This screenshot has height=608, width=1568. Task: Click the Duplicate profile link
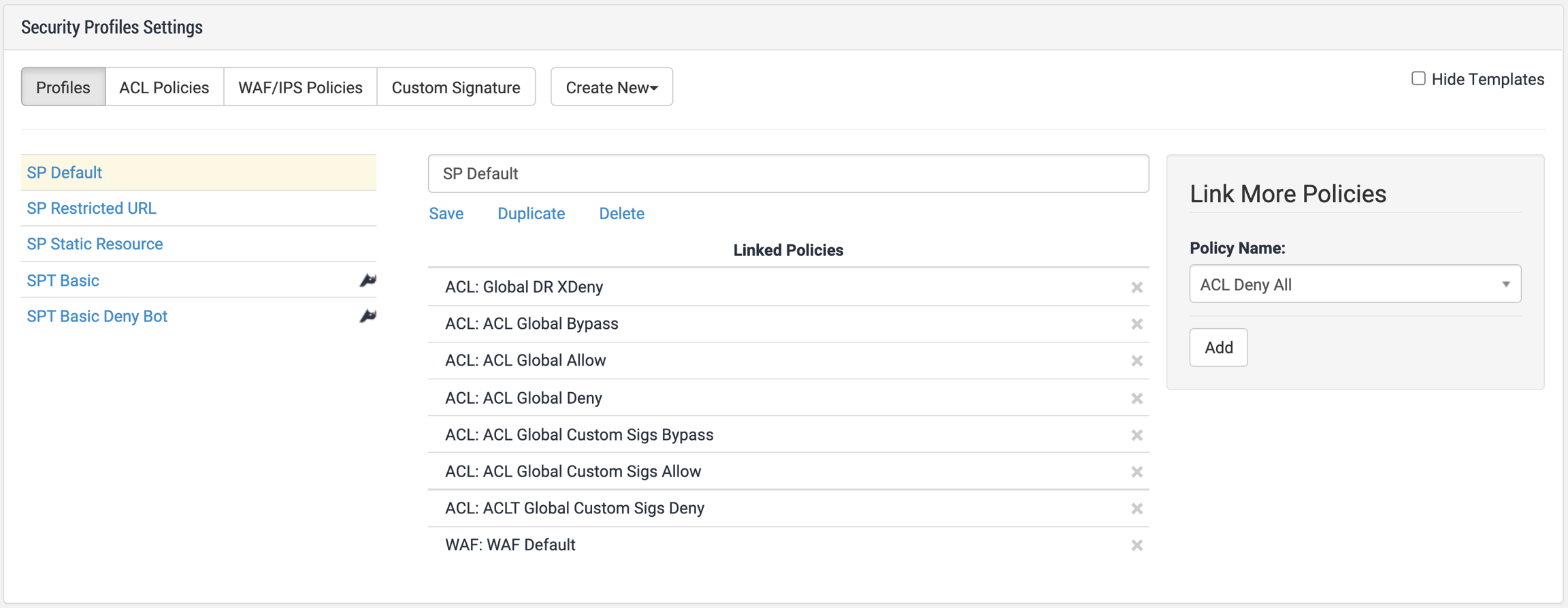click(x=531, y=214)
